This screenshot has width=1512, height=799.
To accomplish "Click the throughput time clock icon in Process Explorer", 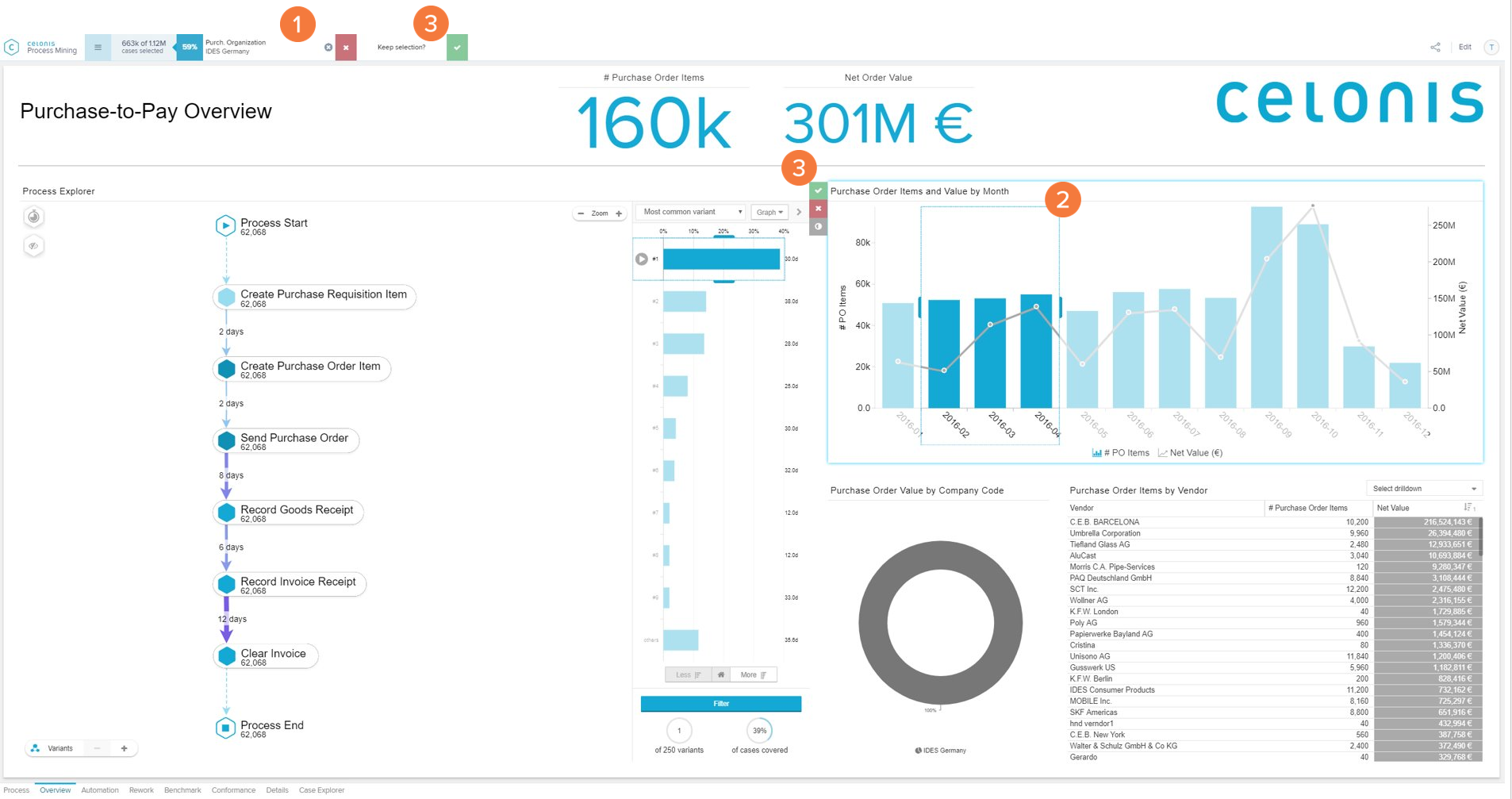I will coord(33,217).
